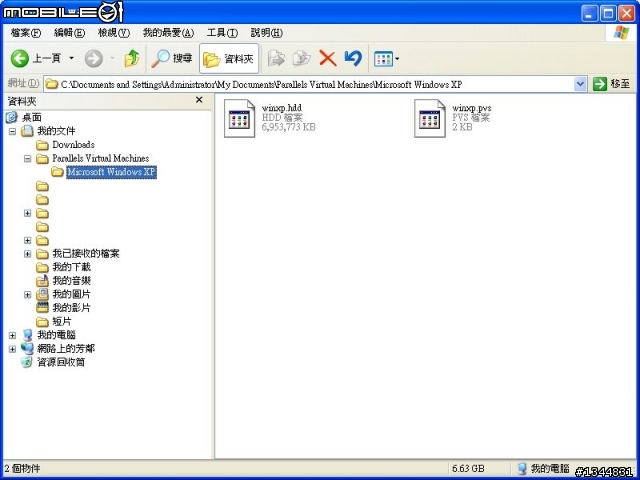Select 我的文件 in the folder tree
This screenshot has width=640, height=480.
pyautogui.click(x=56, y=131)
